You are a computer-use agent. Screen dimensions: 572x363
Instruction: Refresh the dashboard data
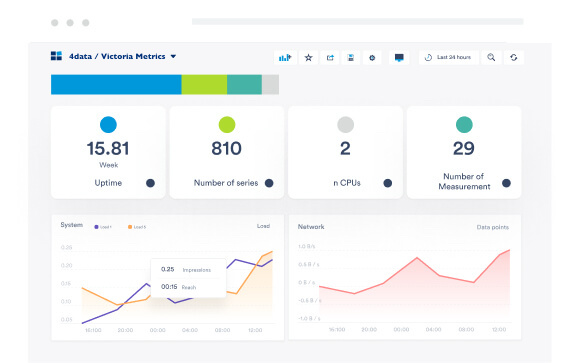tap(514, 58)
